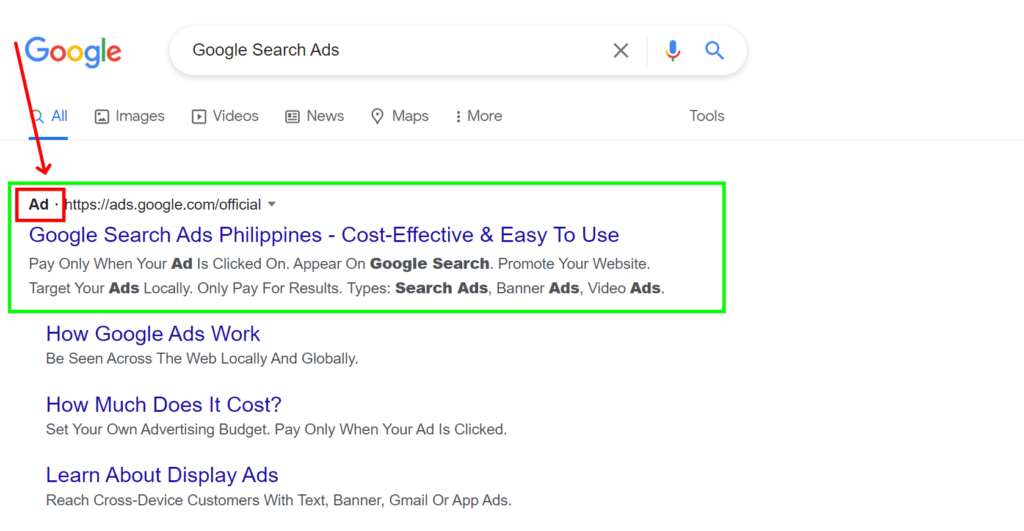The image size is (1024, 531).
Task: Open the More search options menu
Action: [479, 116]
